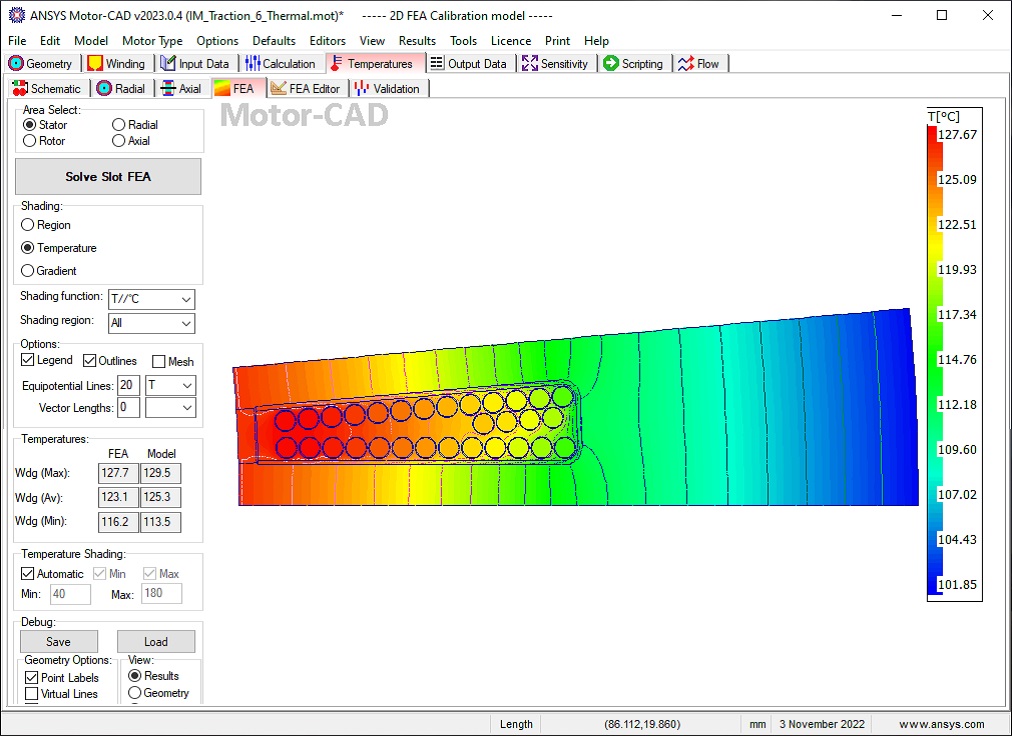Click the Geometry tab icon
This screenshot has height=736, width=1012.
coord(15,63)
